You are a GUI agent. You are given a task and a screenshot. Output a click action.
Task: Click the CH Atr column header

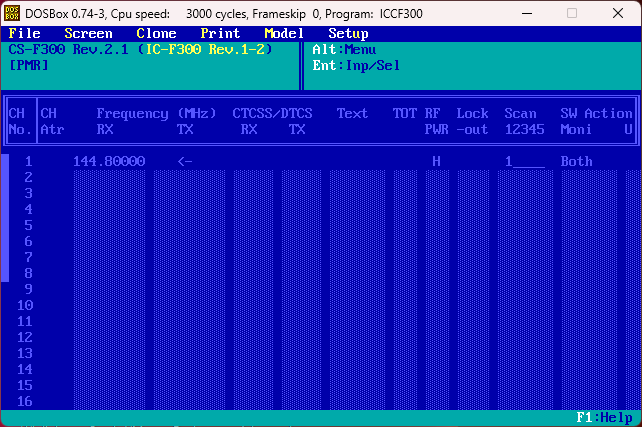click(52, 121)
